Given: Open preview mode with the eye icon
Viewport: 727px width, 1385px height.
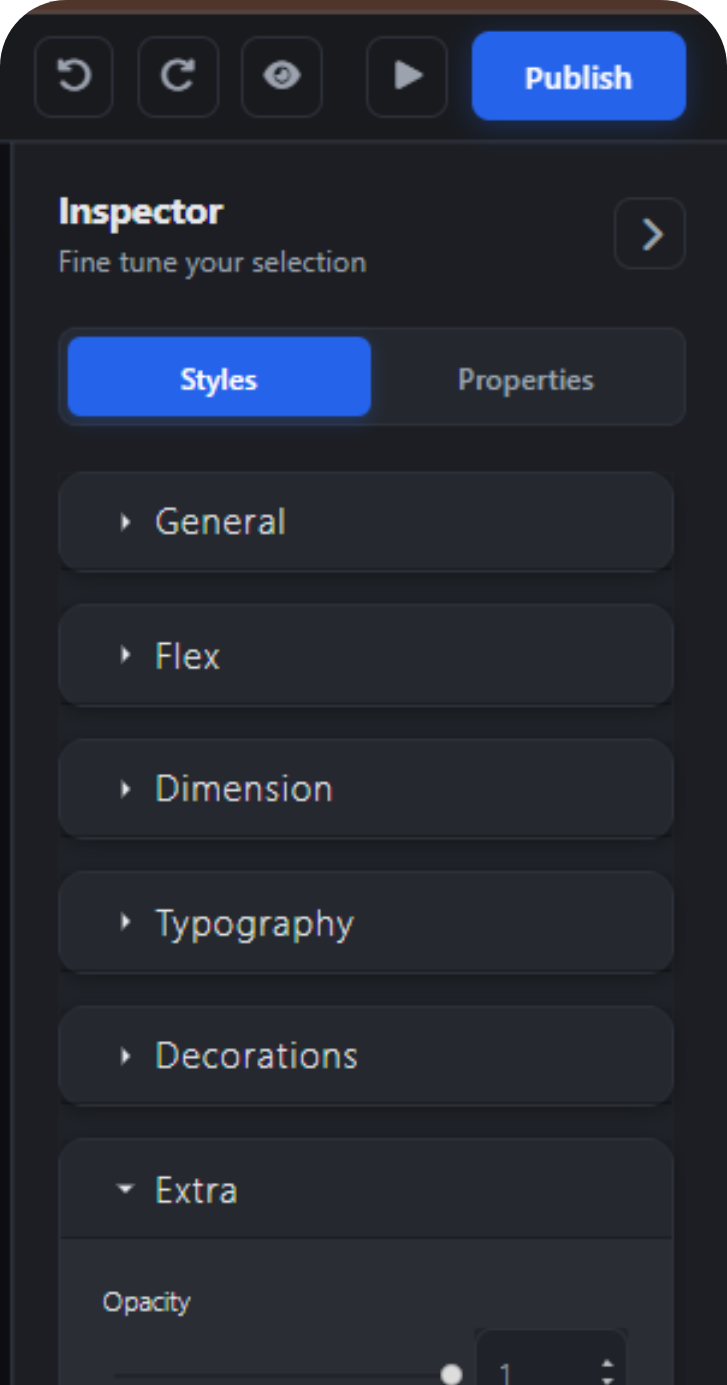Looking at the screenshot, I should click(x=281, y=76).
